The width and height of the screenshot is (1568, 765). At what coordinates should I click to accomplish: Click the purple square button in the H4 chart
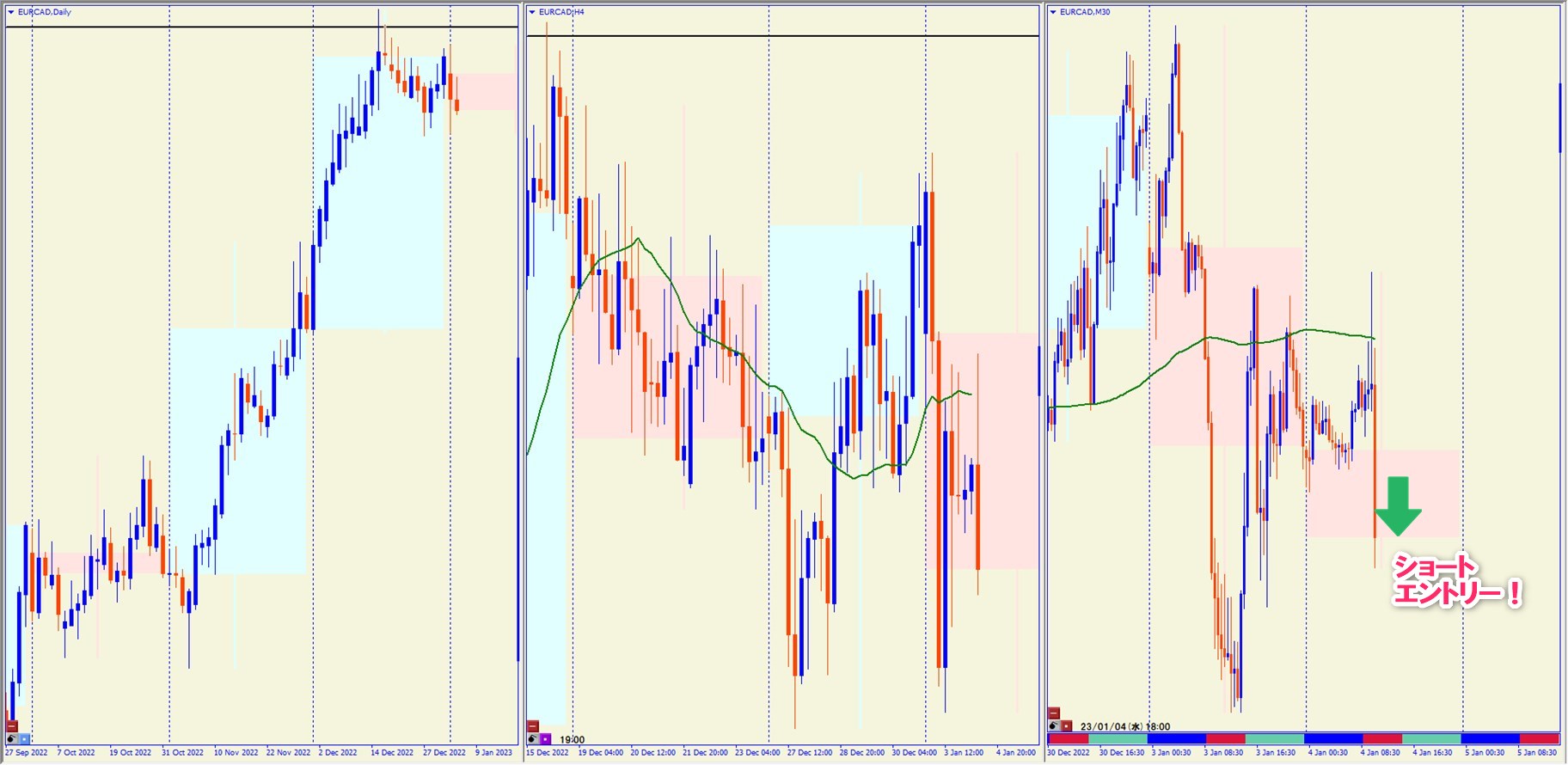[545, 738]
